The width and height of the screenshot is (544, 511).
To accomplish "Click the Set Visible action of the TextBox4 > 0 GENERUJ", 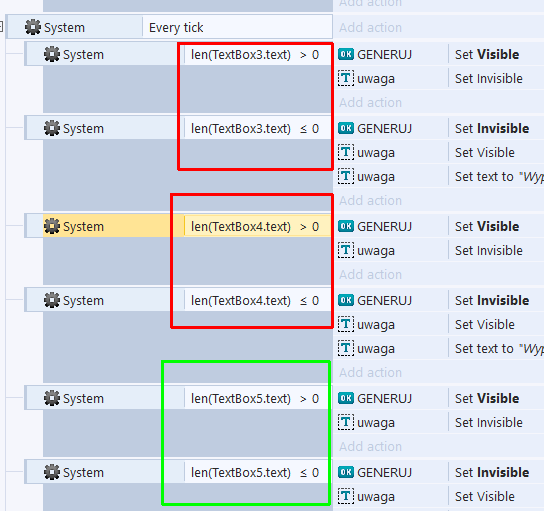I will [487, 227].
